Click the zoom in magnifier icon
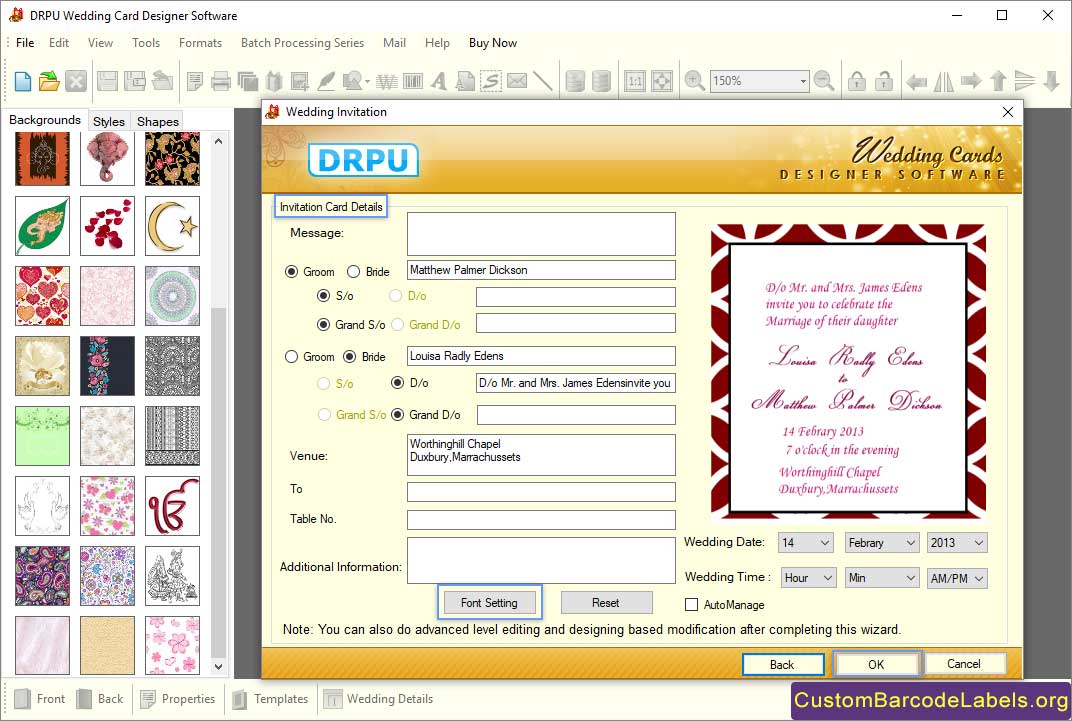Viewport: 1072px width, 721px height. click(695, 81)
